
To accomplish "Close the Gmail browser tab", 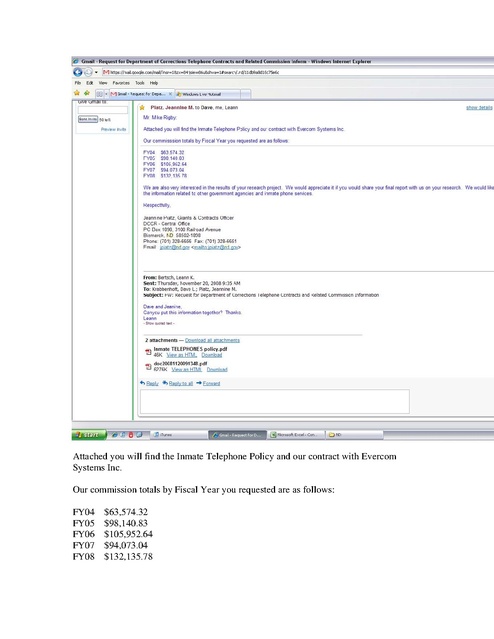I will (x=170, y=94).
